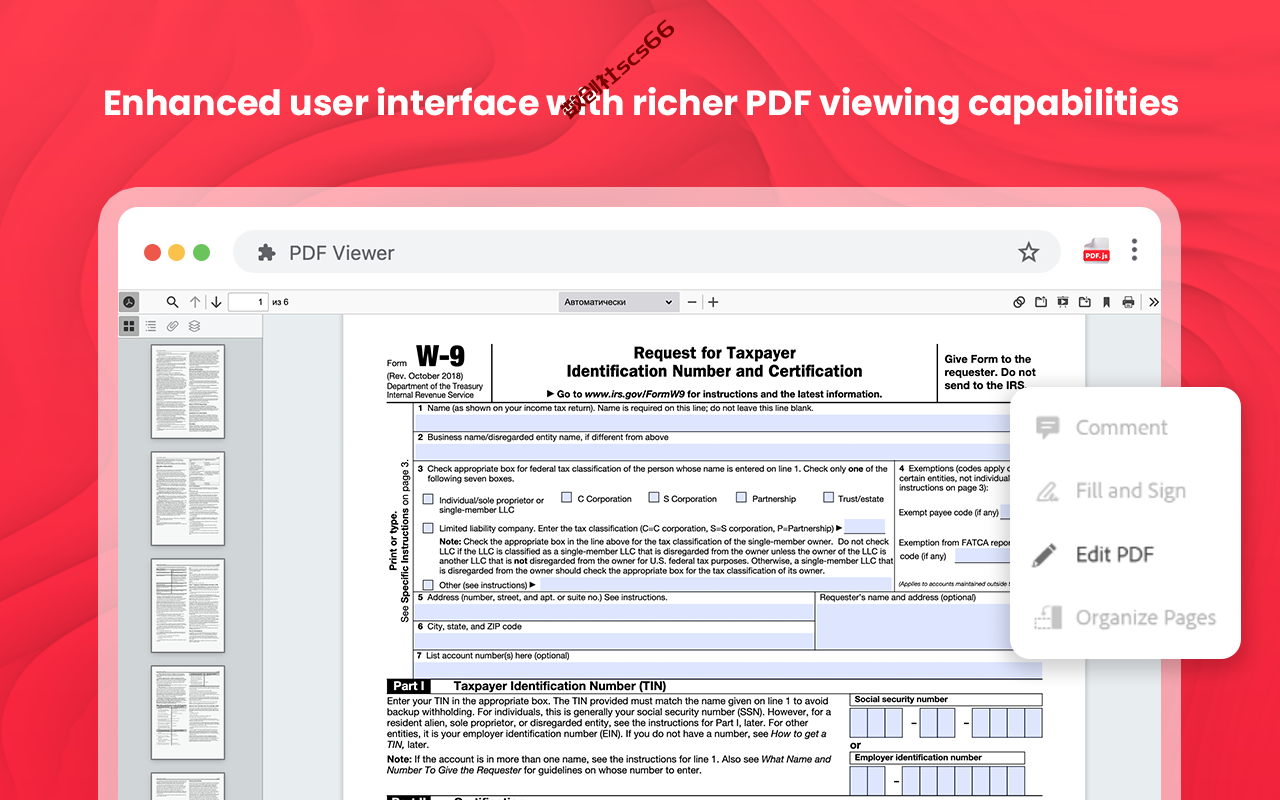This screenshot has height=800, width=1280.
Task: Click the bookmark current view icon
Action: pyautogui.click(x=1107, y=302)
